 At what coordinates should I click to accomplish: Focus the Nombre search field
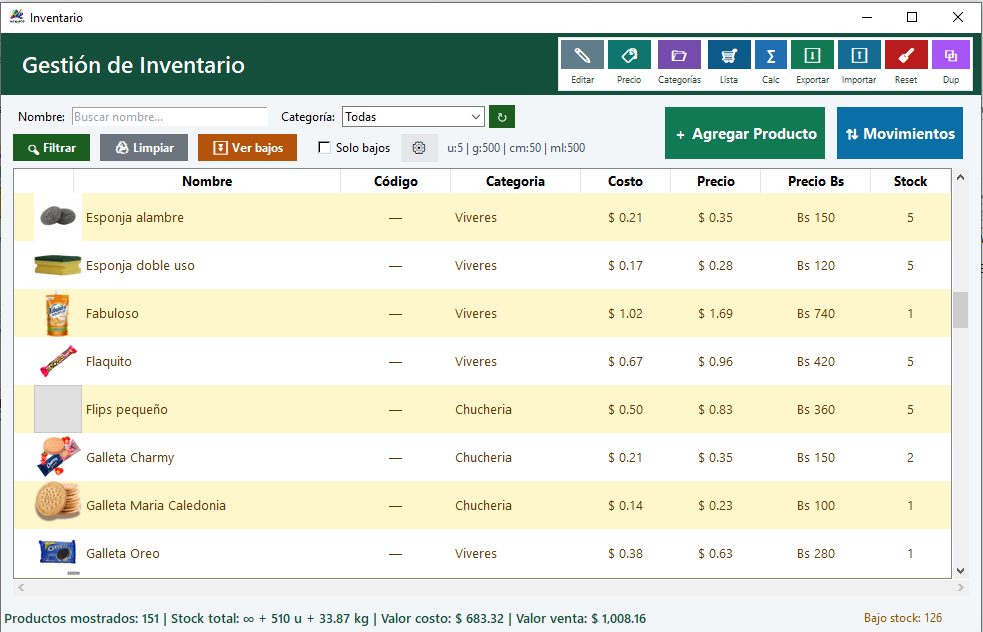point(170,117)
